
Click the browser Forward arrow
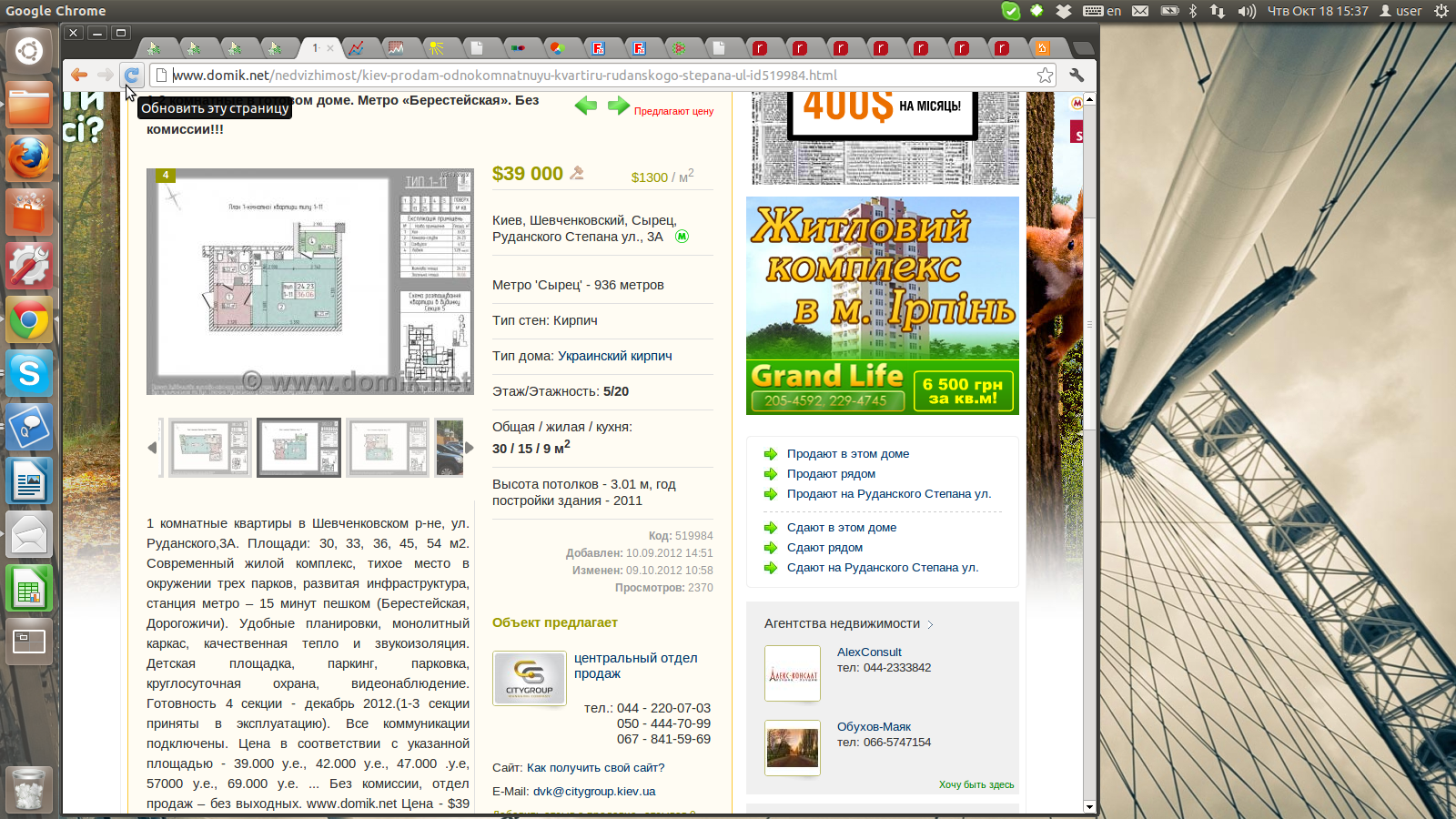[x=106, y=76]
